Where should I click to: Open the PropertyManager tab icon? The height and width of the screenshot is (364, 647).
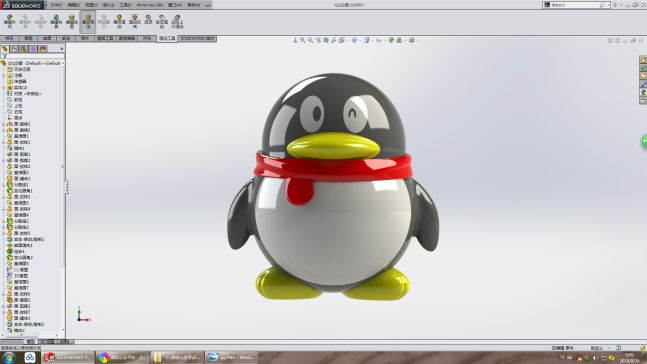pyautogui.click(x=14, y=49)
